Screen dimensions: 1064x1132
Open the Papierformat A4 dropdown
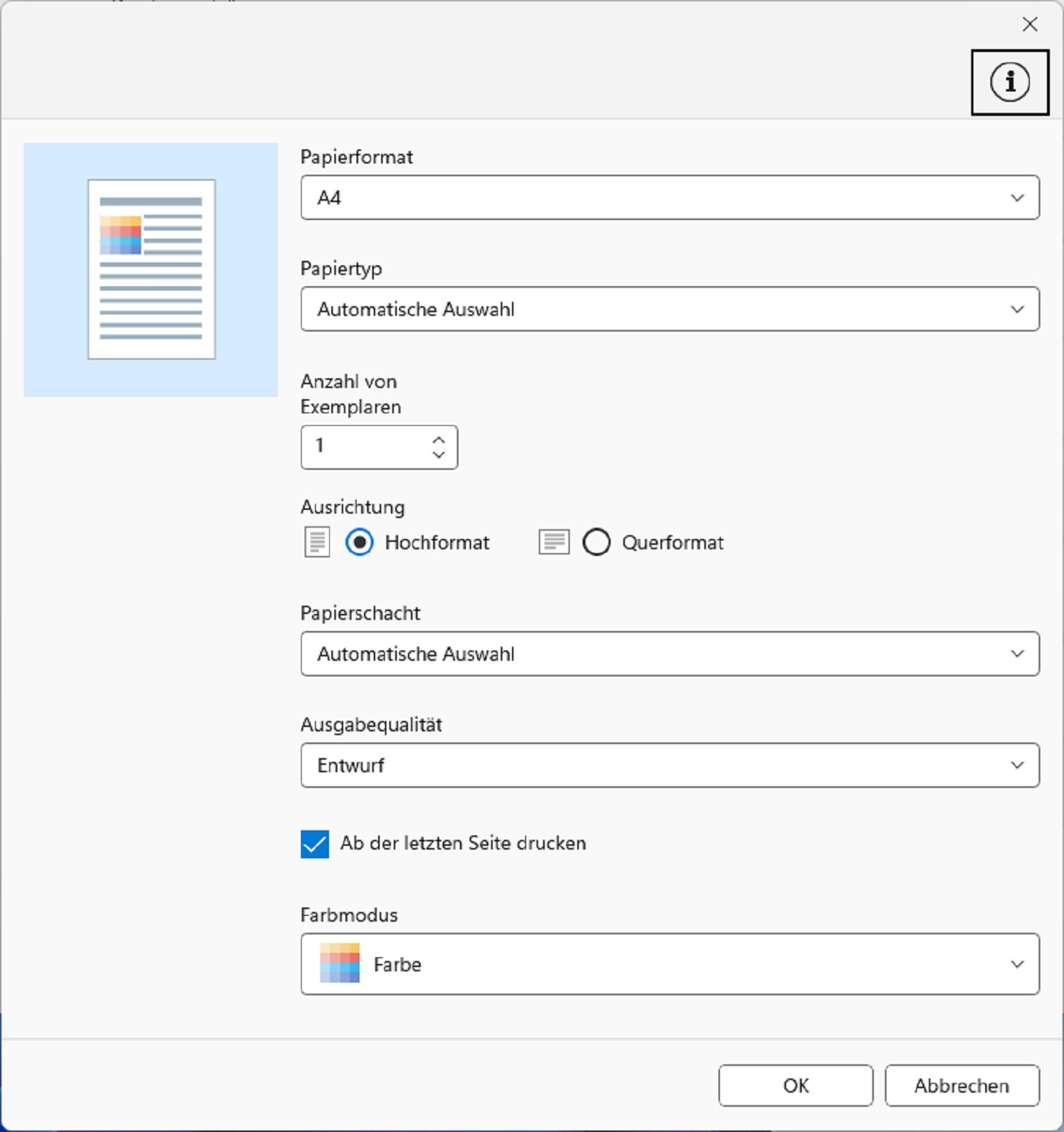(669, 198)
